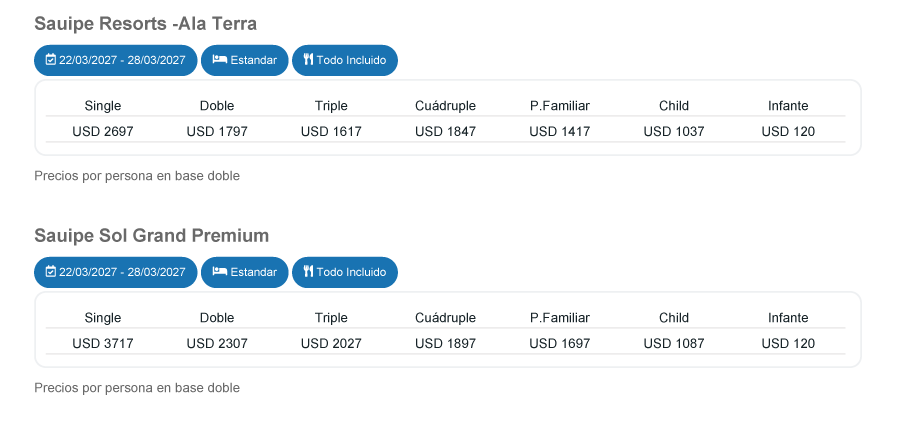Image resolution: width=900 pixels, height=433 pixels.
Task: Click cutlery icon in Ala Terra Todo Incluido badge
Action: pos(308,60)
